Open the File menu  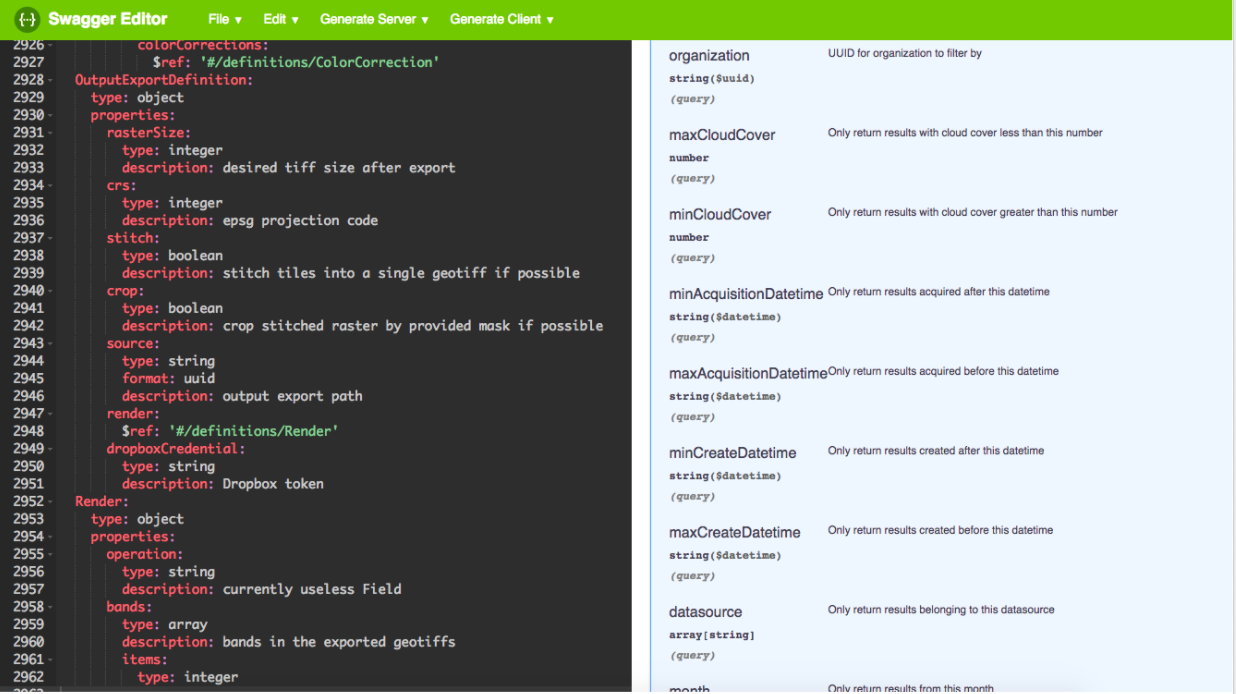[225, 19]
